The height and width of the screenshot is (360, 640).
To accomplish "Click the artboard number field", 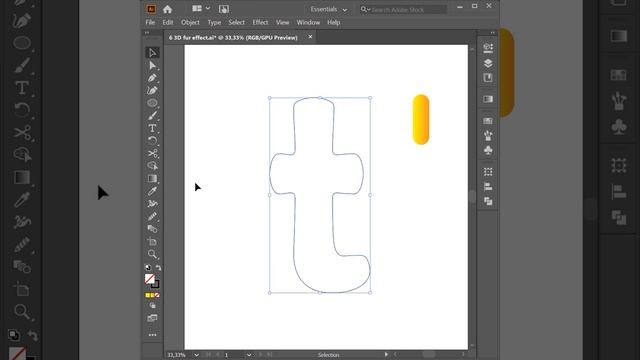I will point(234,355).
